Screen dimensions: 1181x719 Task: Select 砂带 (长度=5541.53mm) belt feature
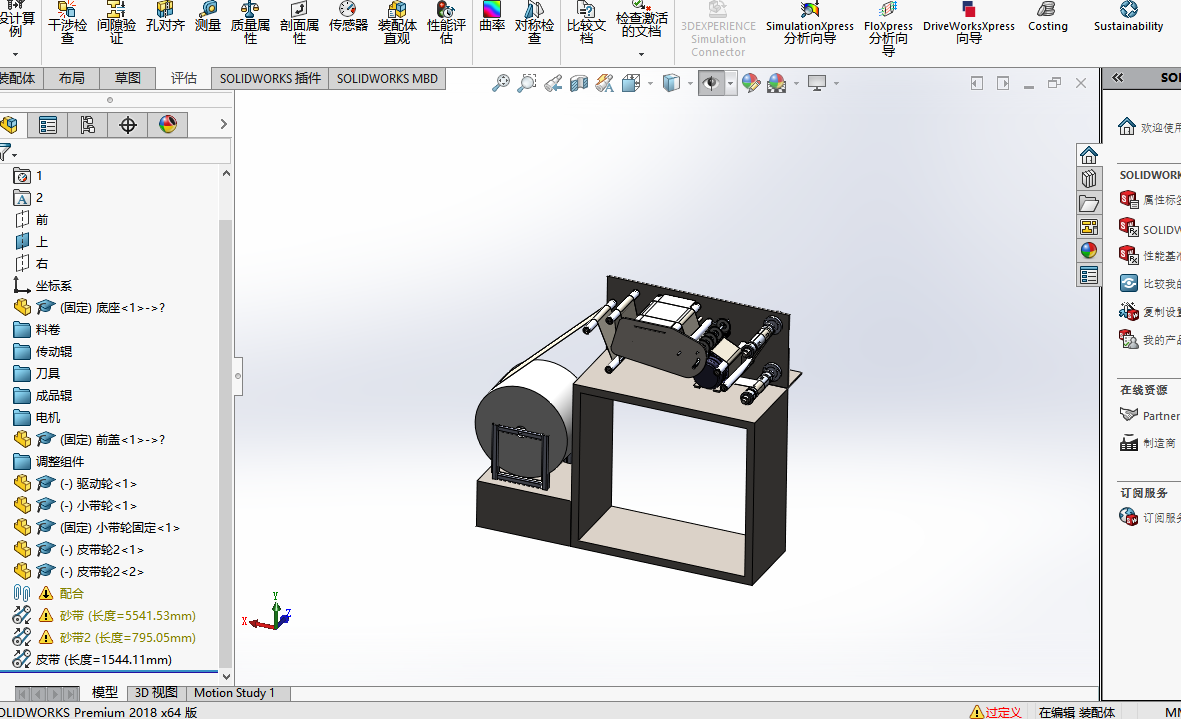click(x=127, y=615)
